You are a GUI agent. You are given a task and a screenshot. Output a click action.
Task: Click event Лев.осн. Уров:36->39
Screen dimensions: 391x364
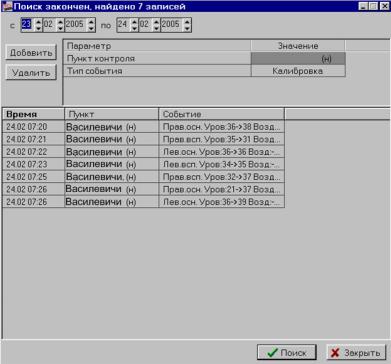tap(221, 202)
